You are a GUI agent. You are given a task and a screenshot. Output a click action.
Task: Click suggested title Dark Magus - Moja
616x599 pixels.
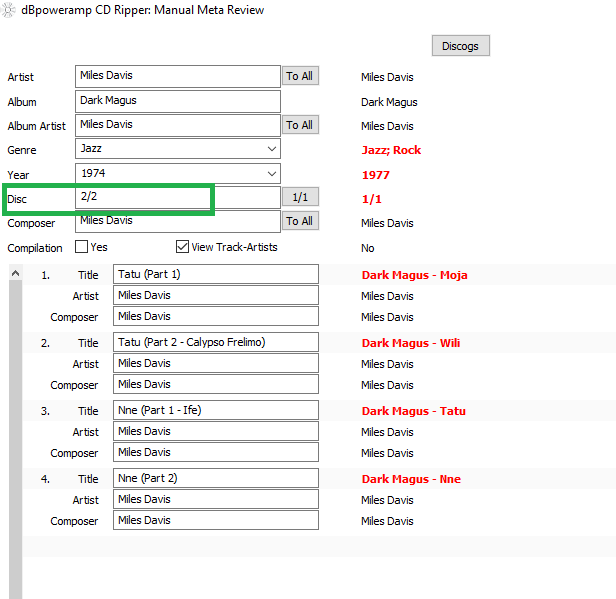point(414,275)
